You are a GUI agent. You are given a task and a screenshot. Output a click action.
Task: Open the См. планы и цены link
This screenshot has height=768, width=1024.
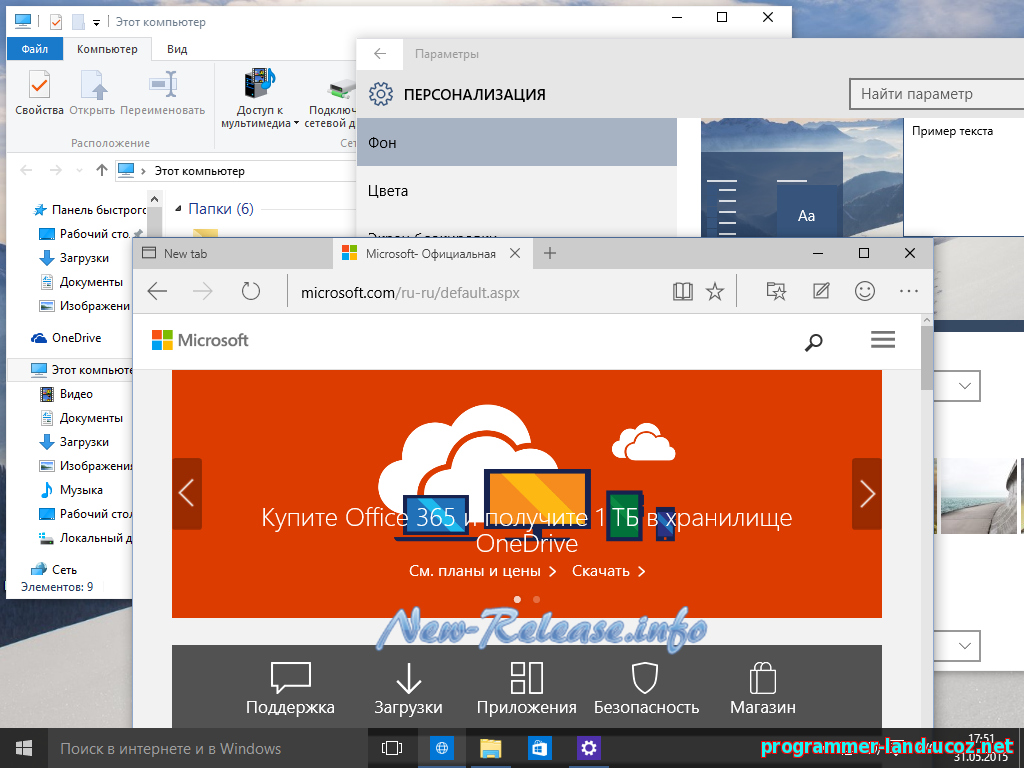[x=483, y=571]
